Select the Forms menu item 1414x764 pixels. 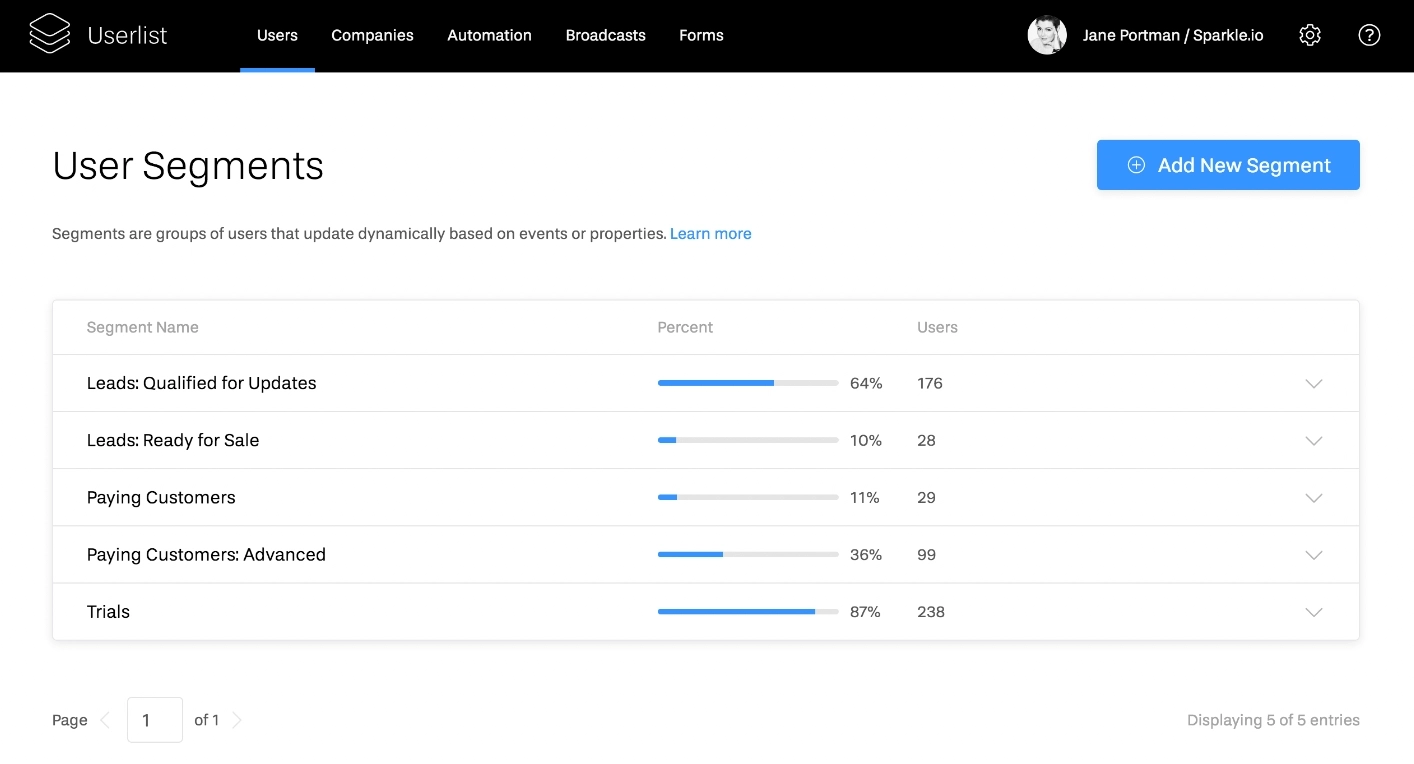click(701, 35)
